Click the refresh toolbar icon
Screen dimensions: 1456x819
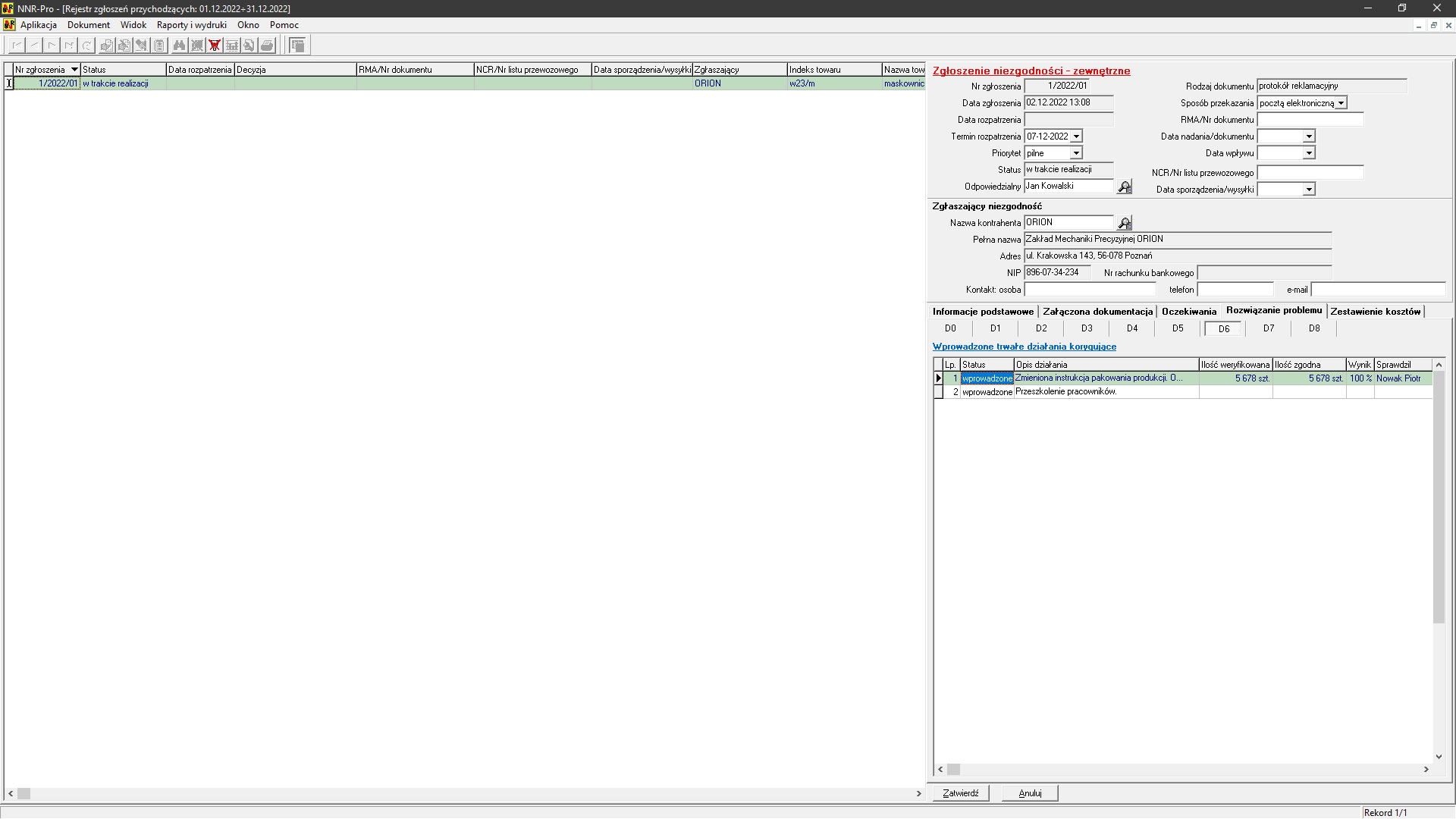coord(87,45)
